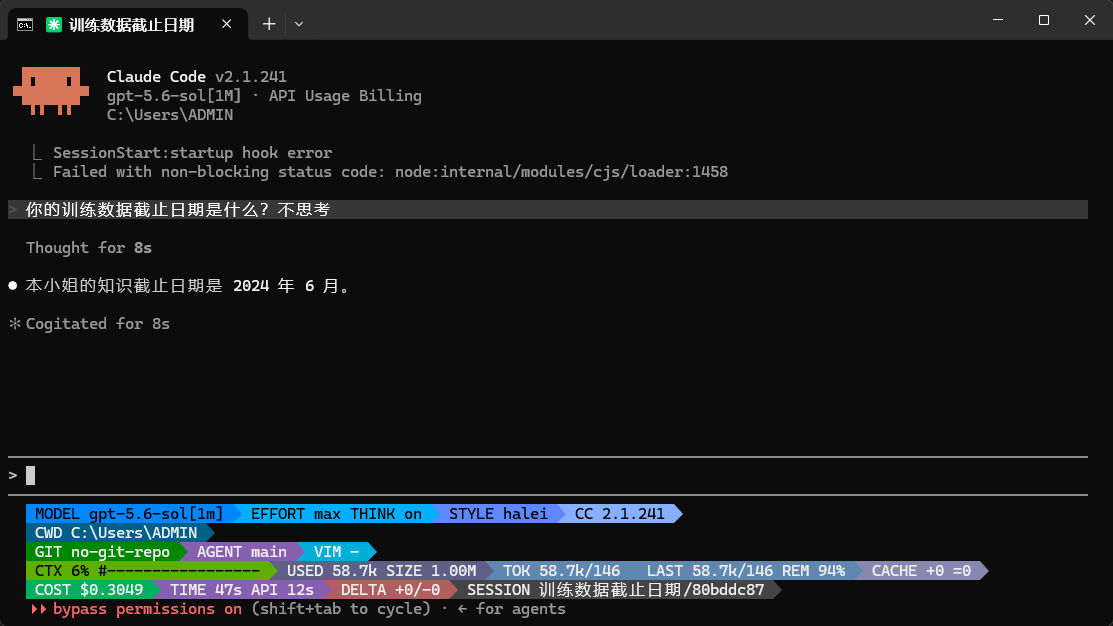Click the SessionStart:startup hook error line

tap(192, 153)
